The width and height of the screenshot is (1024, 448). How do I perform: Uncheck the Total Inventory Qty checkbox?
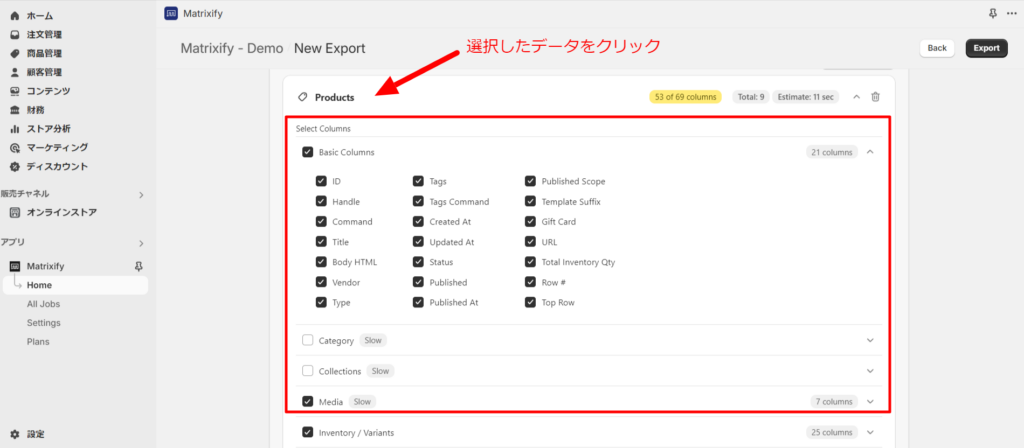(x=530, y=262)
